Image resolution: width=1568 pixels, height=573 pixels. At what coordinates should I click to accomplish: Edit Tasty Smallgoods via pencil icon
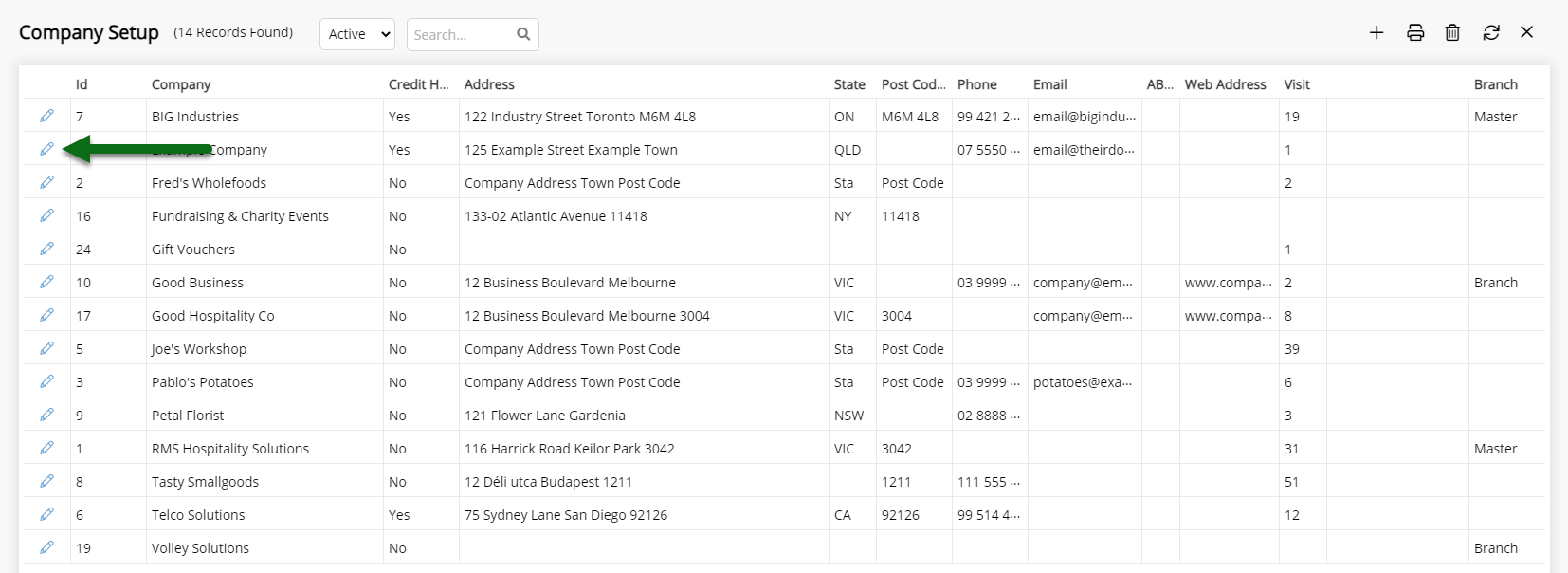tap(46, 481)
